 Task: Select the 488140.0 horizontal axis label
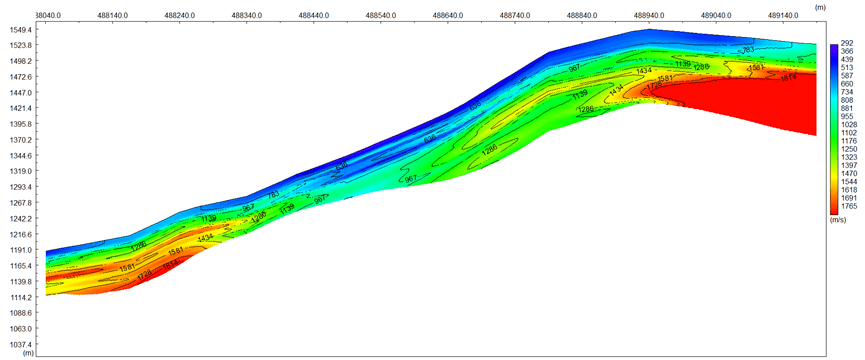click(x=113, y=16)
